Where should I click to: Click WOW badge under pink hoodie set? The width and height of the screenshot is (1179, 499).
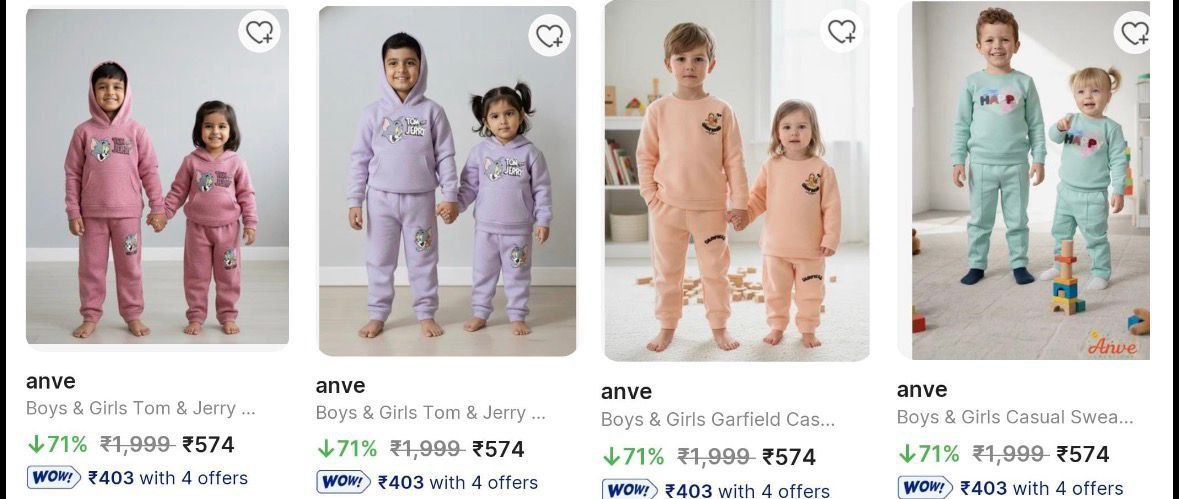(x=55, y=477)
